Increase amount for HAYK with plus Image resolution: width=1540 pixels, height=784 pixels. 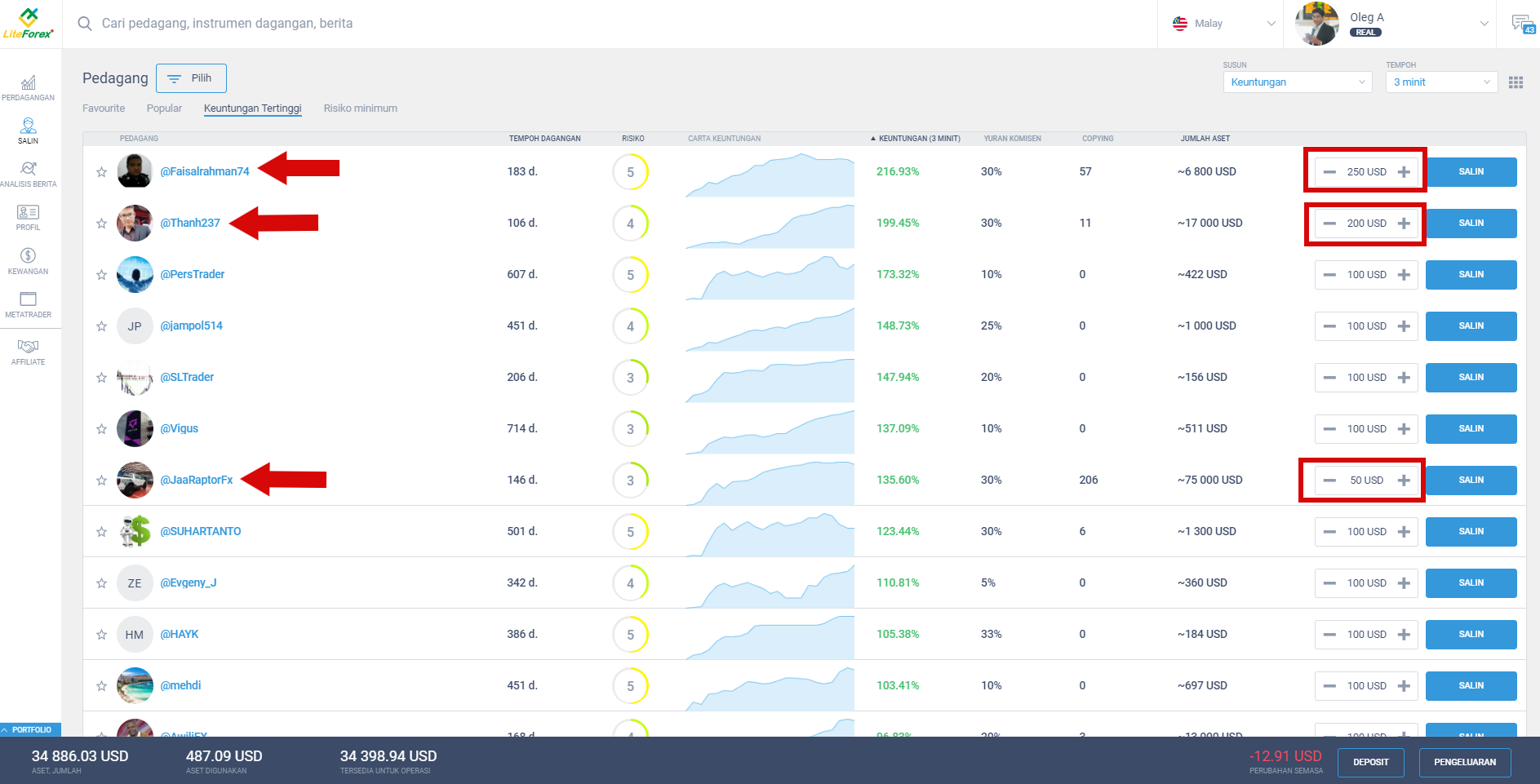coord(1404,635)
